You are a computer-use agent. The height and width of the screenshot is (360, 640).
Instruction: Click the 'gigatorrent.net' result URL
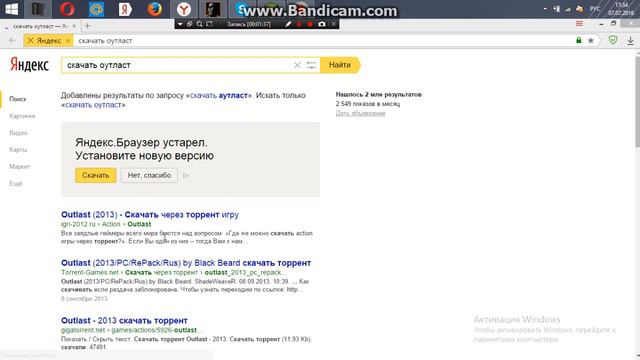pyautogui.click(x=83, y=330)
